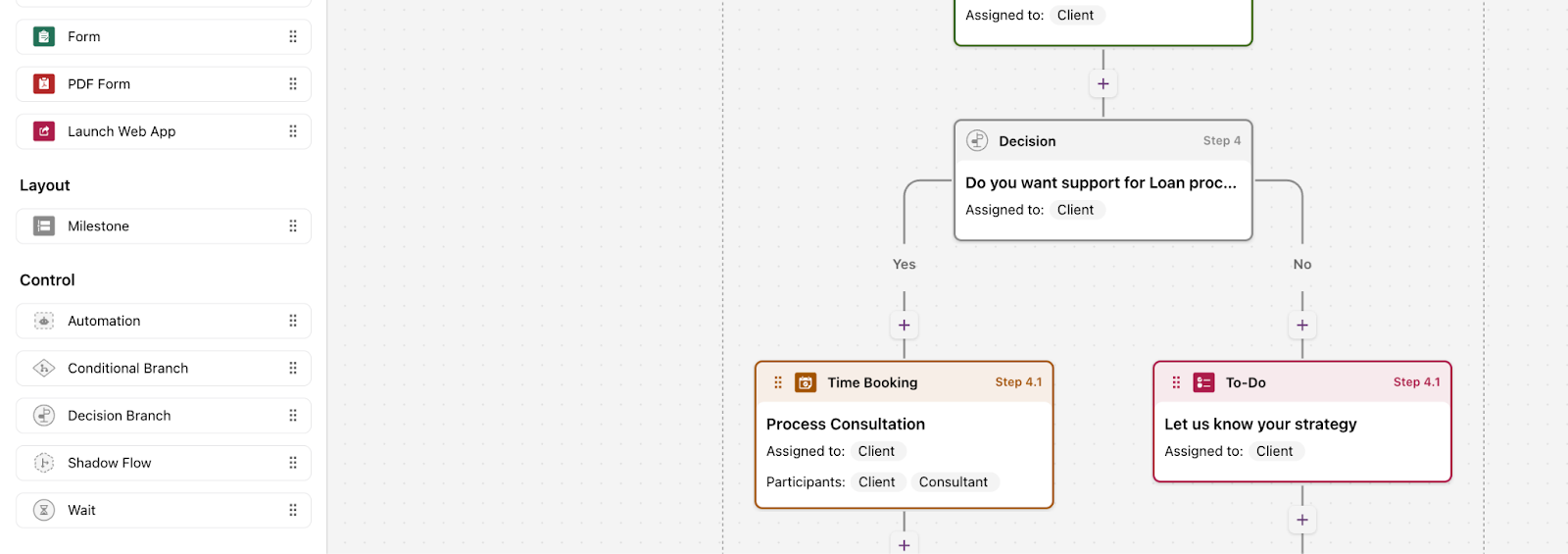The image size is (1568, 554).
Task: Grab the drag handle on To-Do card
Action: point(1176,382)
